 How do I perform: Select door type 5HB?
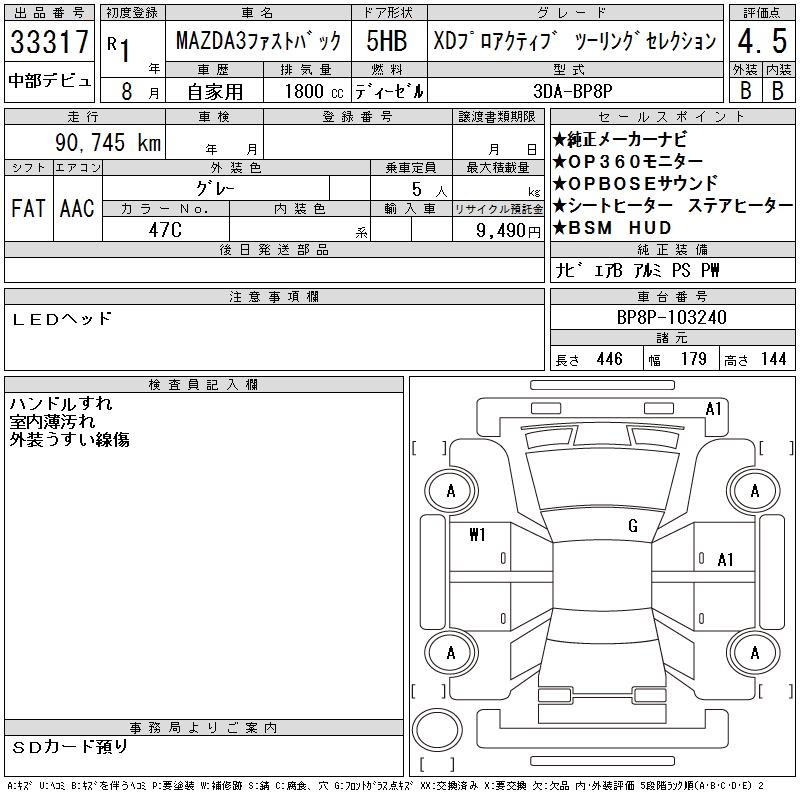pos(387,41)
